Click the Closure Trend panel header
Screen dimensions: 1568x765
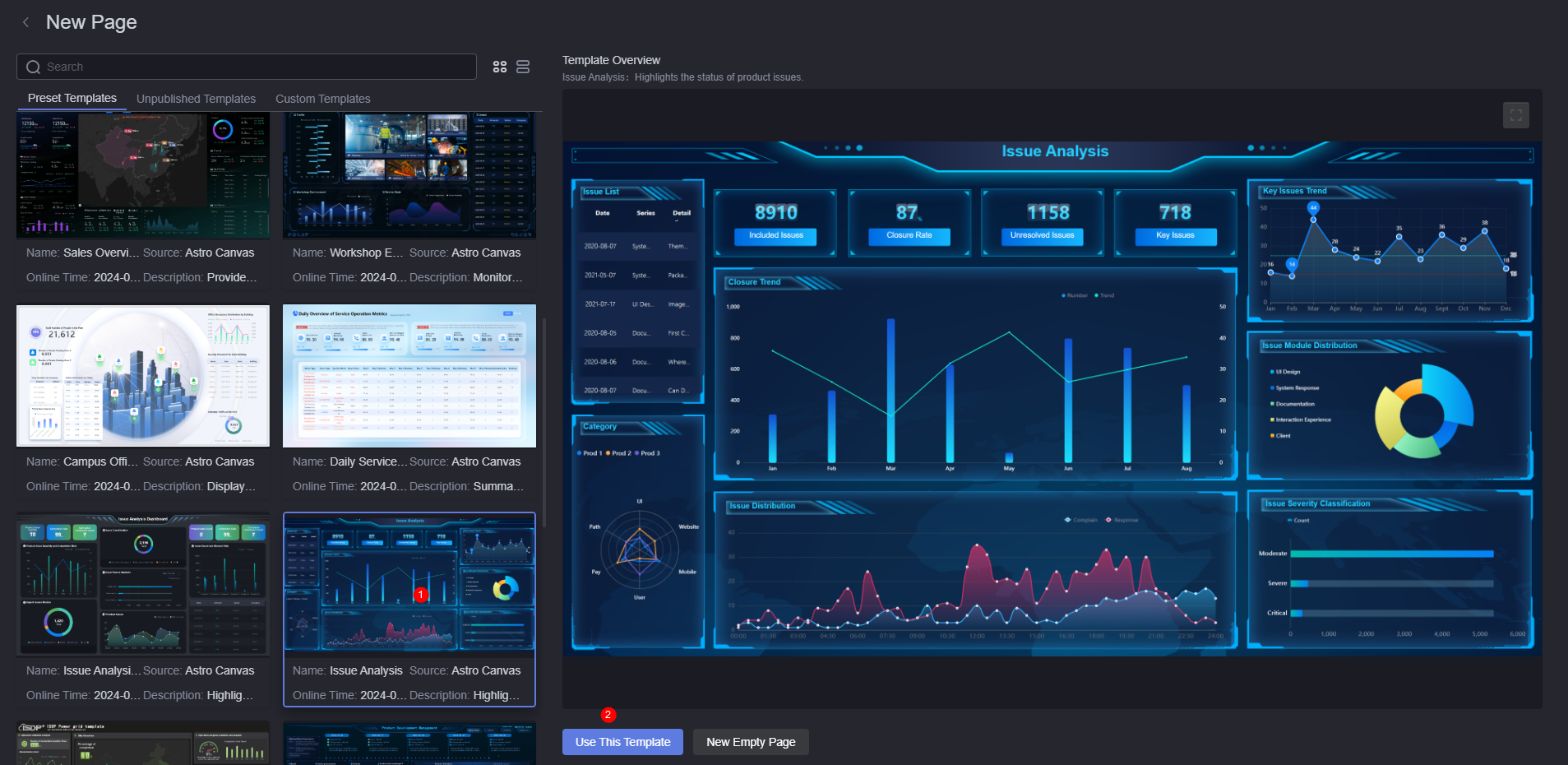754,282
